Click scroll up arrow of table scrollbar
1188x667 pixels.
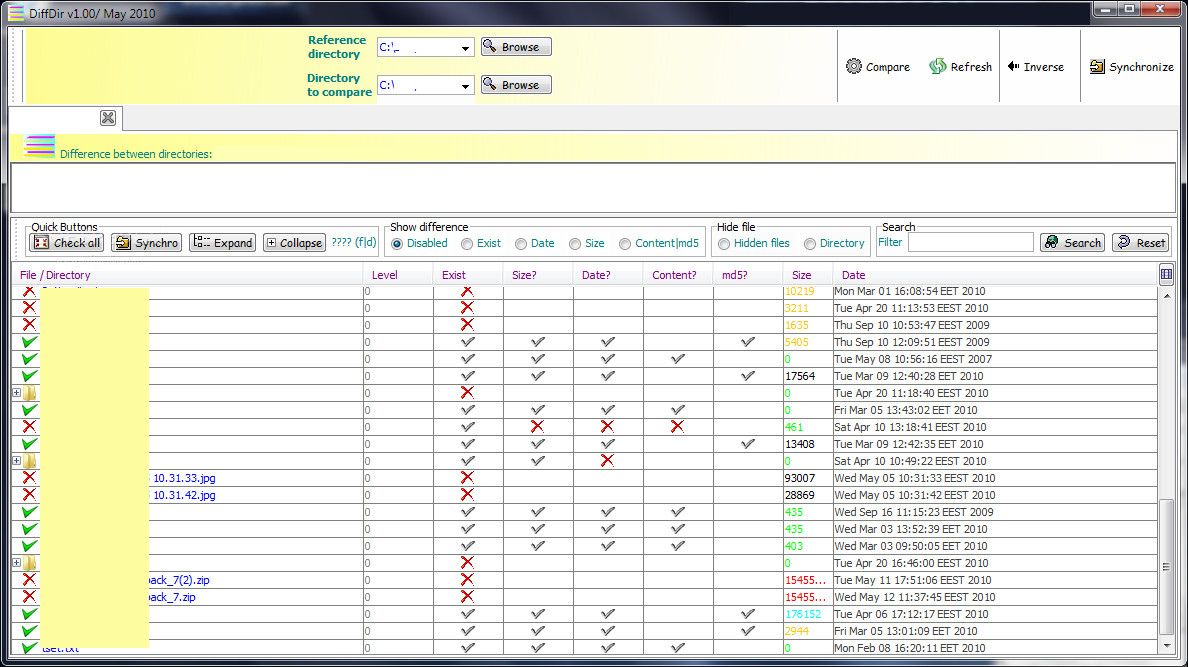(x=1167, y=295)
